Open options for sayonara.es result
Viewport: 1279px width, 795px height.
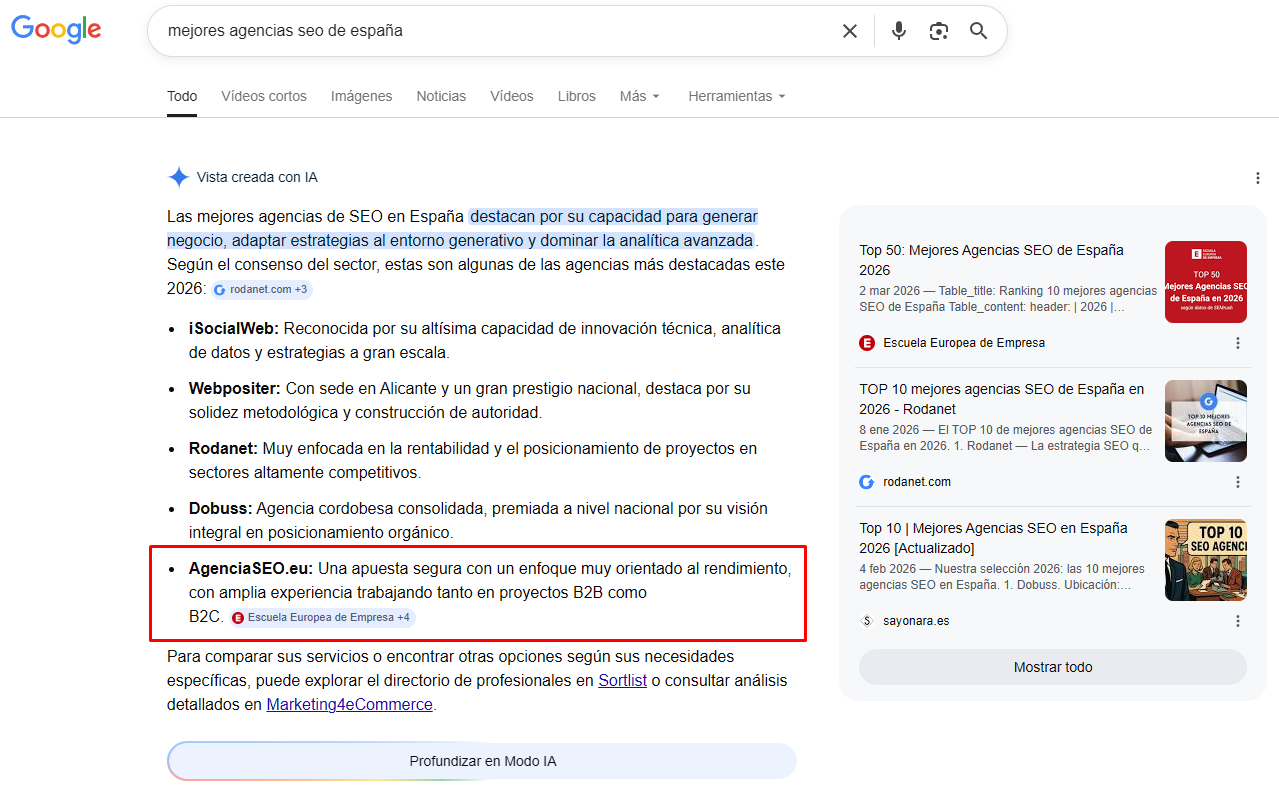[x=1238, y=621]
